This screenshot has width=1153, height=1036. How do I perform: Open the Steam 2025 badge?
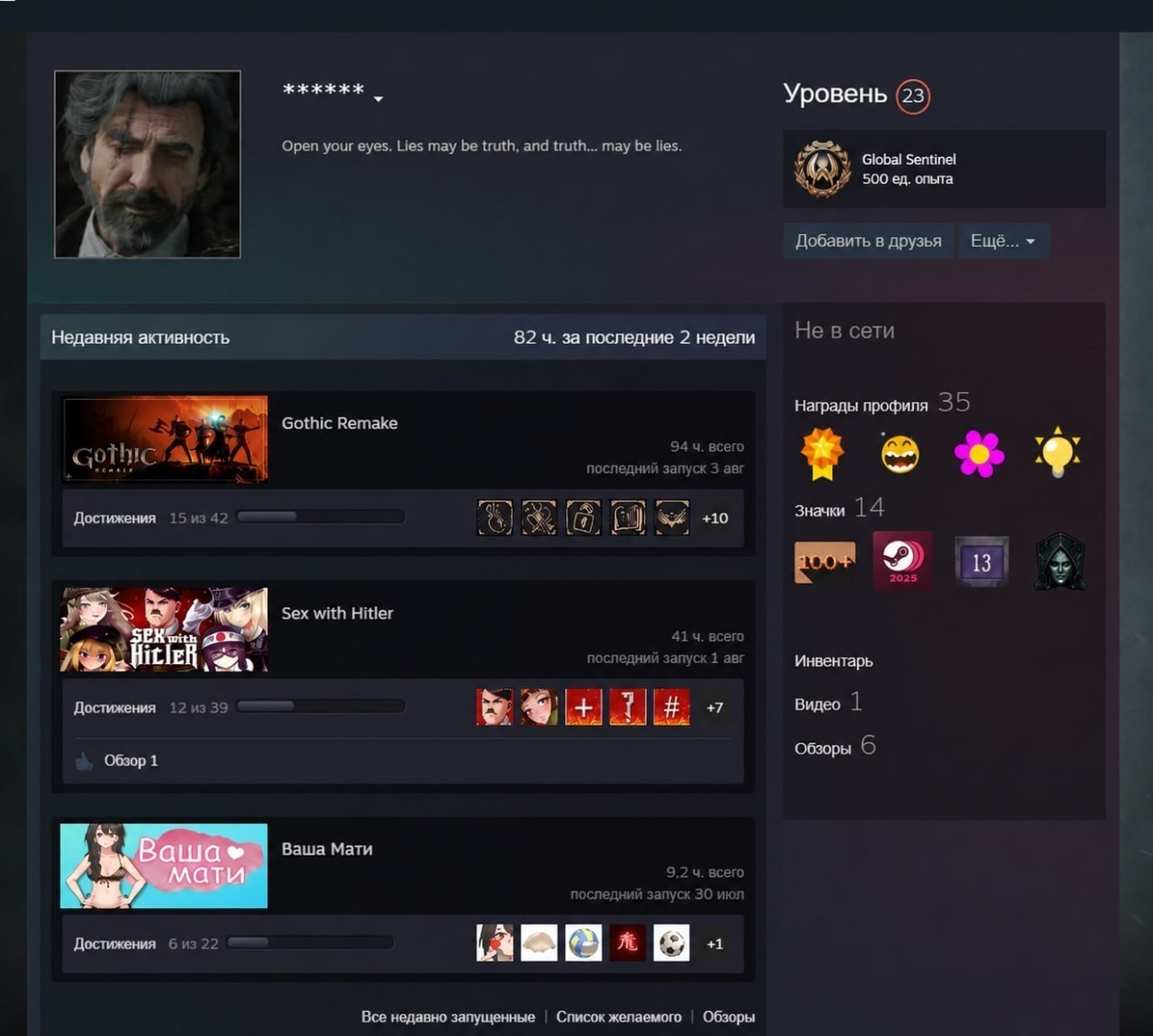[903, 560]
